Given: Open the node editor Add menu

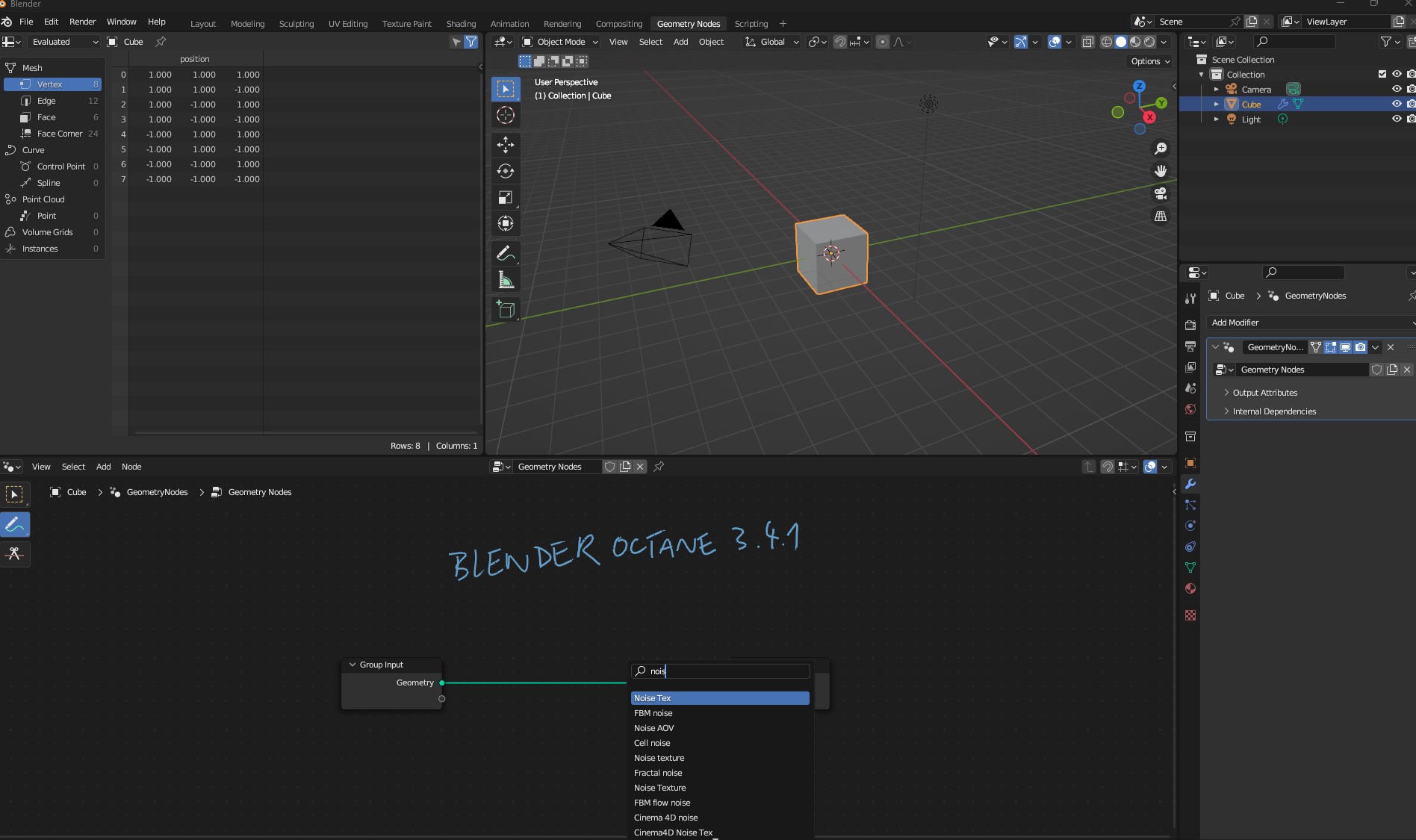Looking at the screenshot, I should [103, 467].
